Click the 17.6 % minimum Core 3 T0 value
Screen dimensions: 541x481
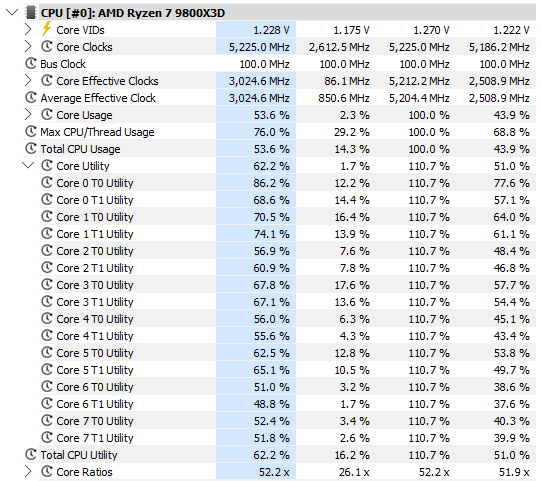click(x=352, y=285)
